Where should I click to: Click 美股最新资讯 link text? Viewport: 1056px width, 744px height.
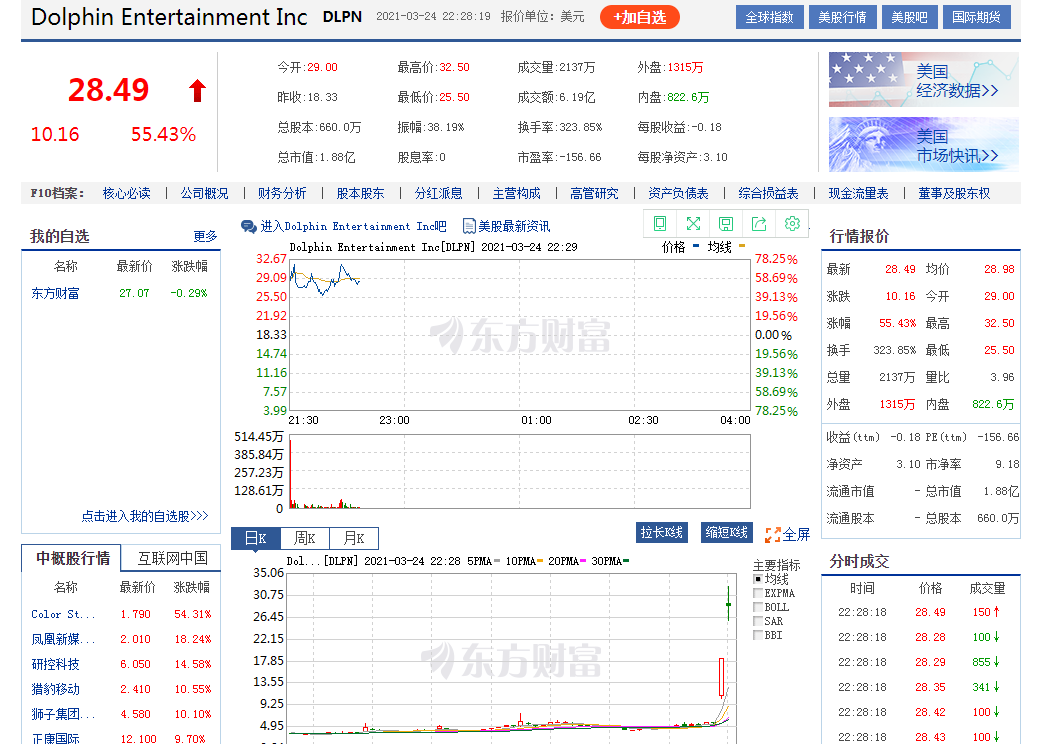pyautogui.click(x=514, y=227)
